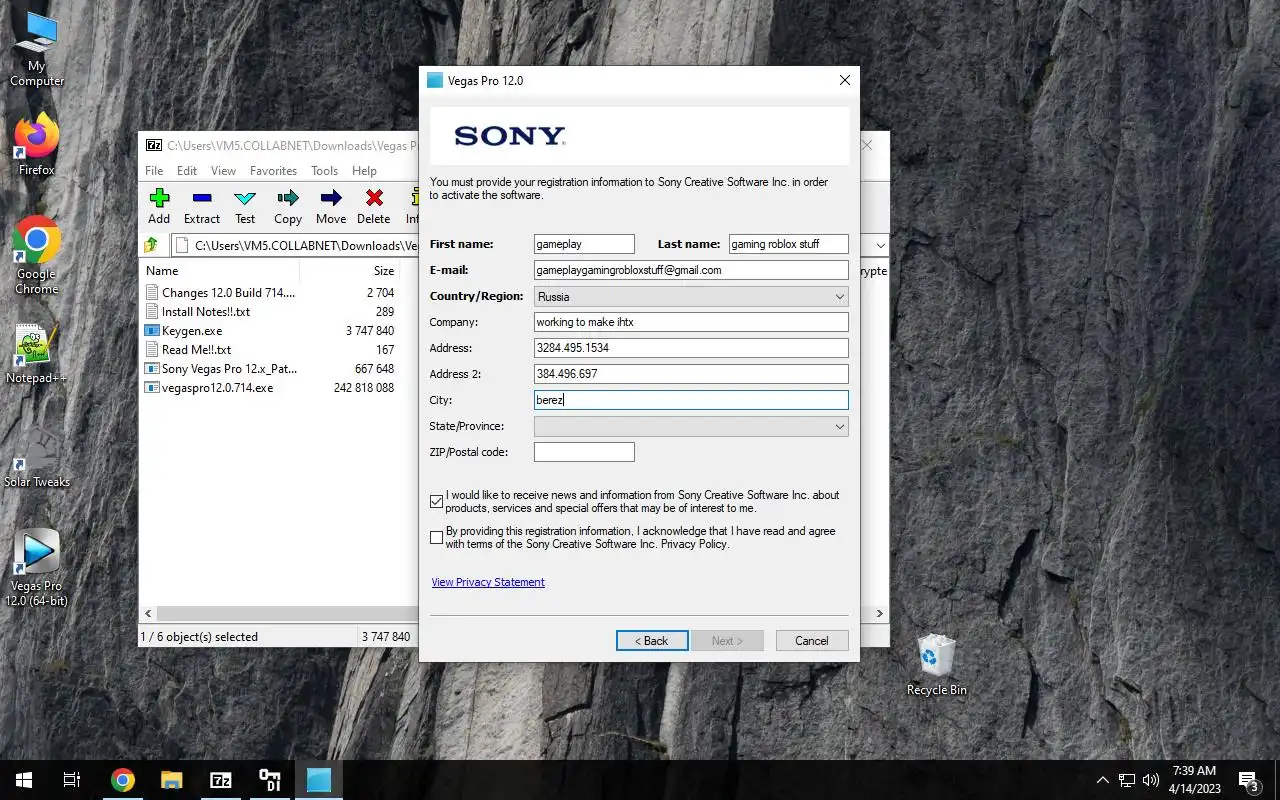This screenshot has width=1280, height=800.
Task: Select the Notepad++ desktop icon
Action: 37,353
